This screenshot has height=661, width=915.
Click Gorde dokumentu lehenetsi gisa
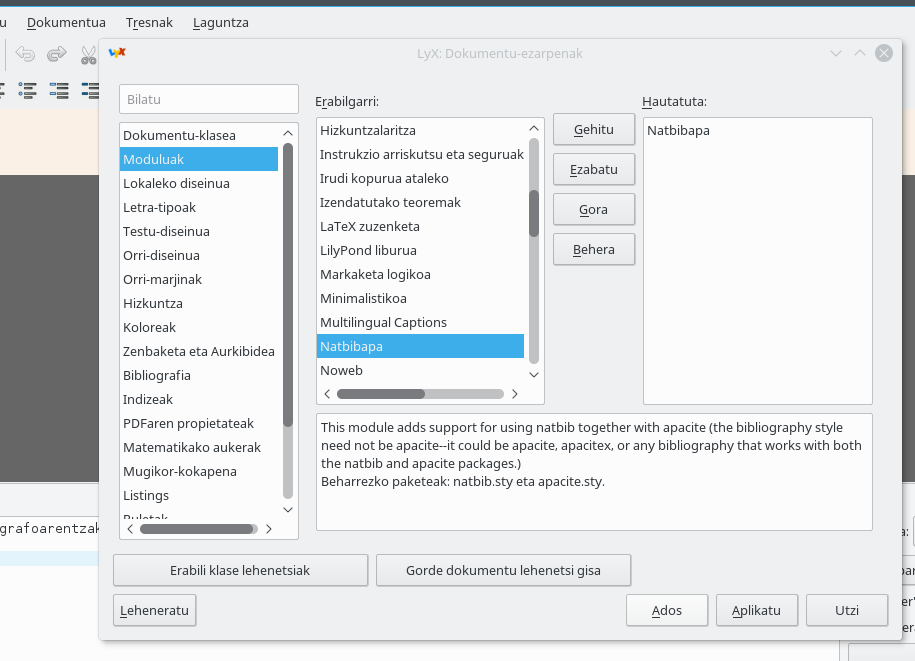tap(503, 570)
